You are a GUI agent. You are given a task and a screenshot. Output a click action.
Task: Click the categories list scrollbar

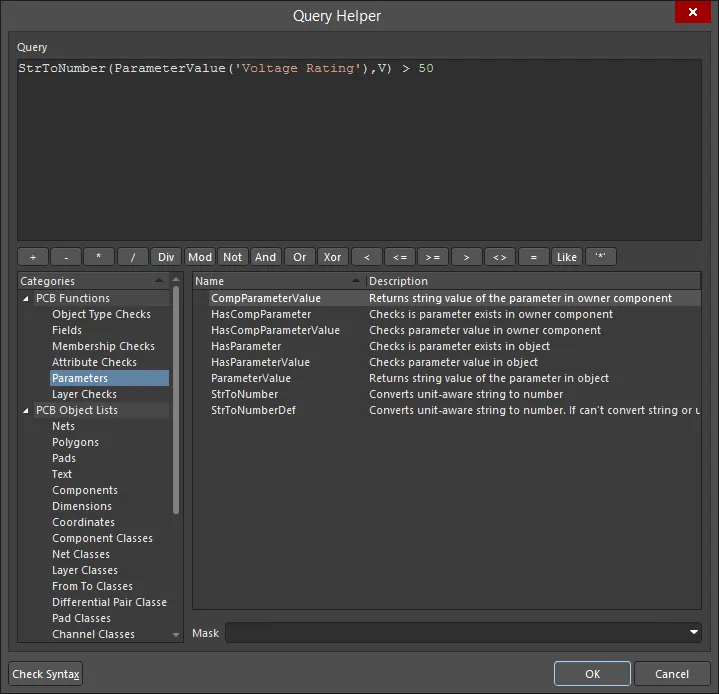coord(177,400)
